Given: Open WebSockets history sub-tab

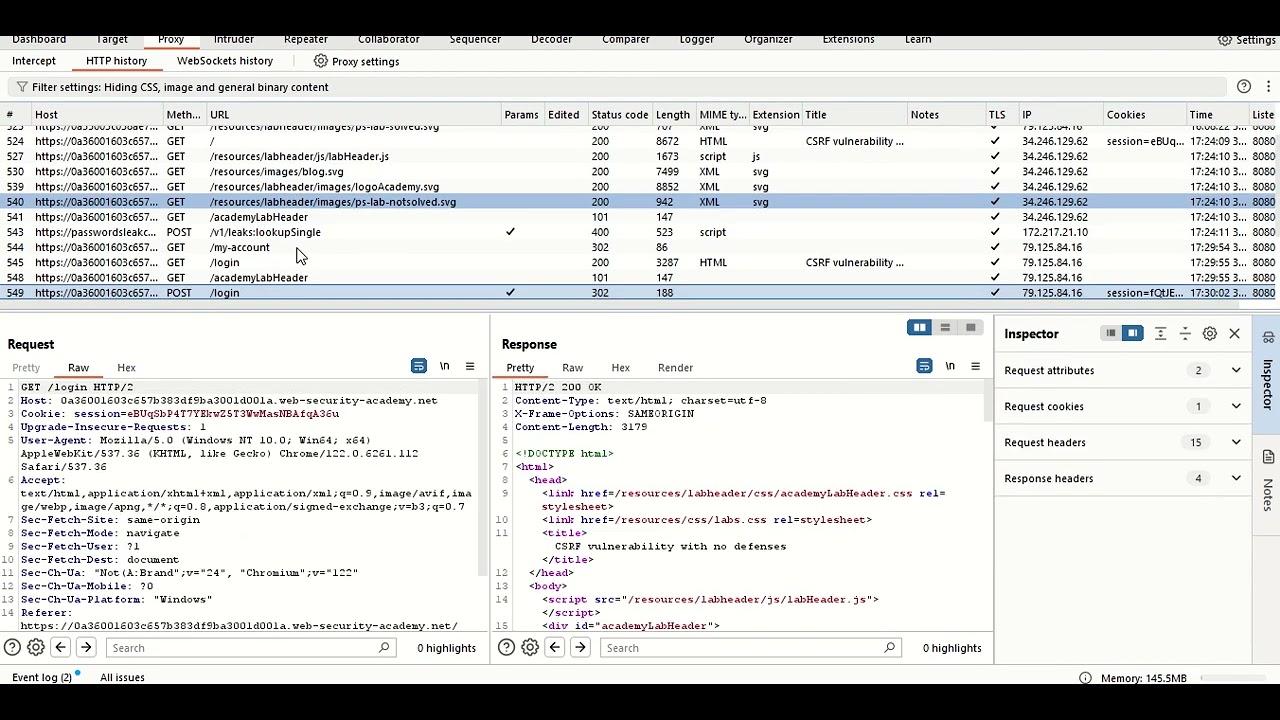Looking at the screenshot, I should tap(225, 61).
